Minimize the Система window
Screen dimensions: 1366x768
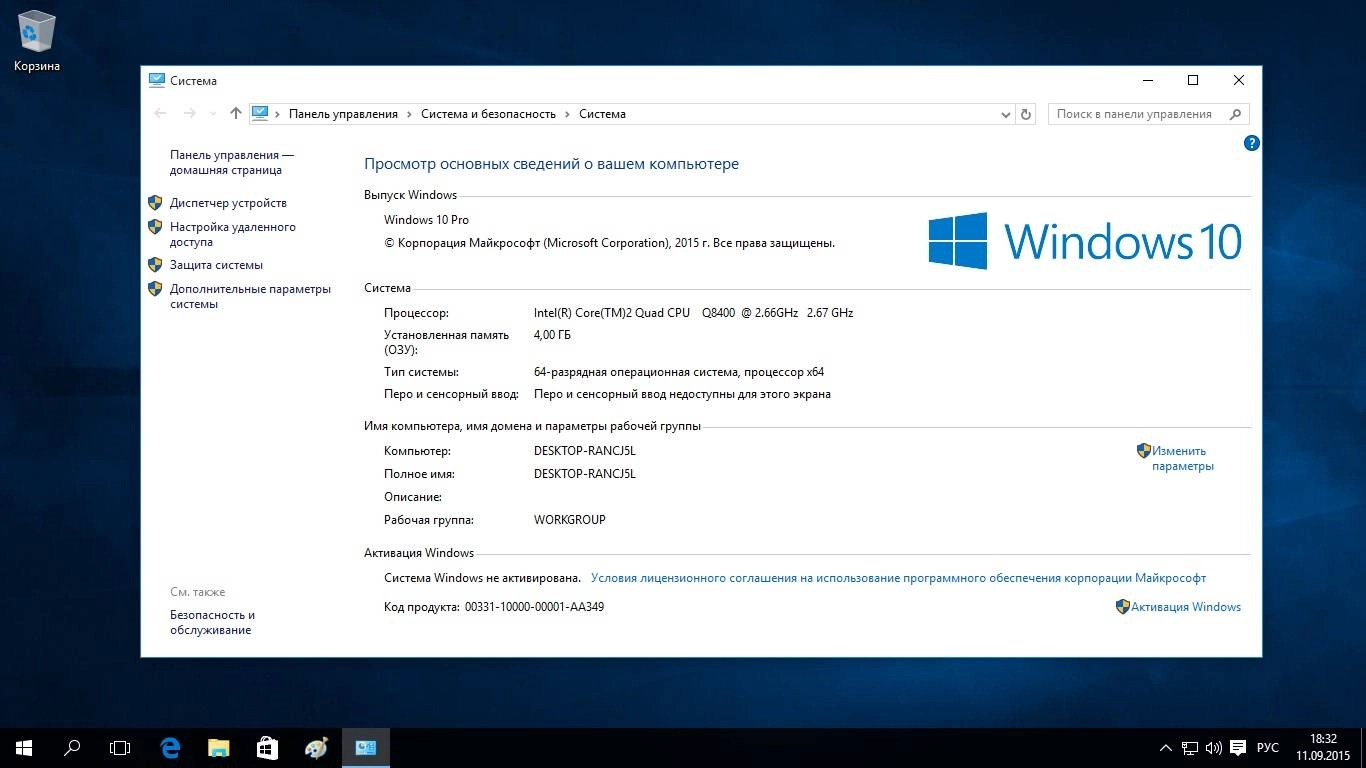coord(1147,80)
